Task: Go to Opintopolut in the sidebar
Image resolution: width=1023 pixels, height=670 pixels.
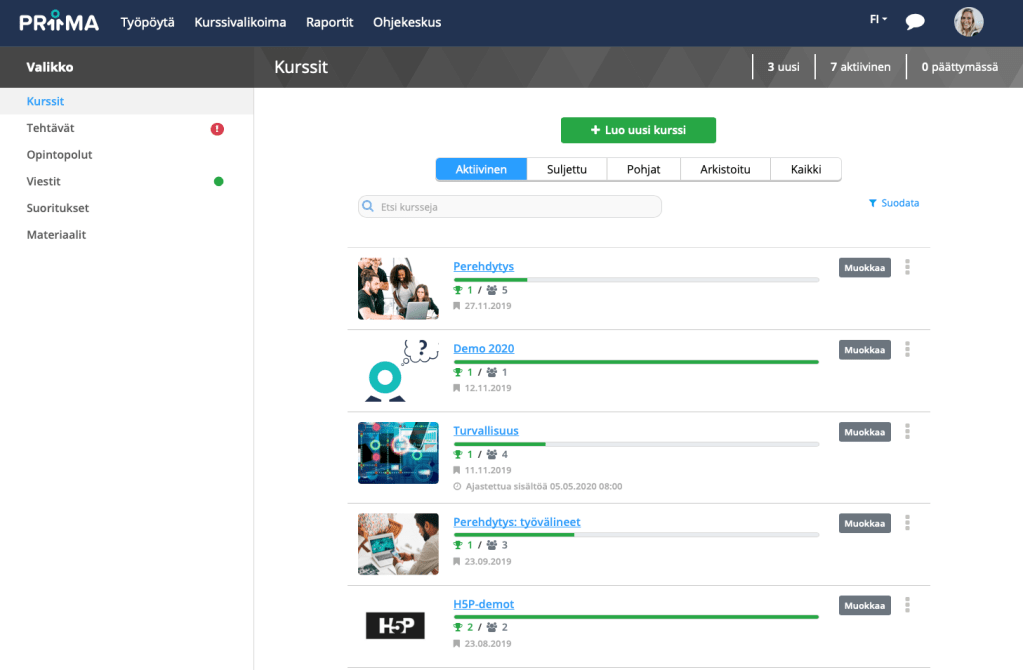Action: click(59, 155)
